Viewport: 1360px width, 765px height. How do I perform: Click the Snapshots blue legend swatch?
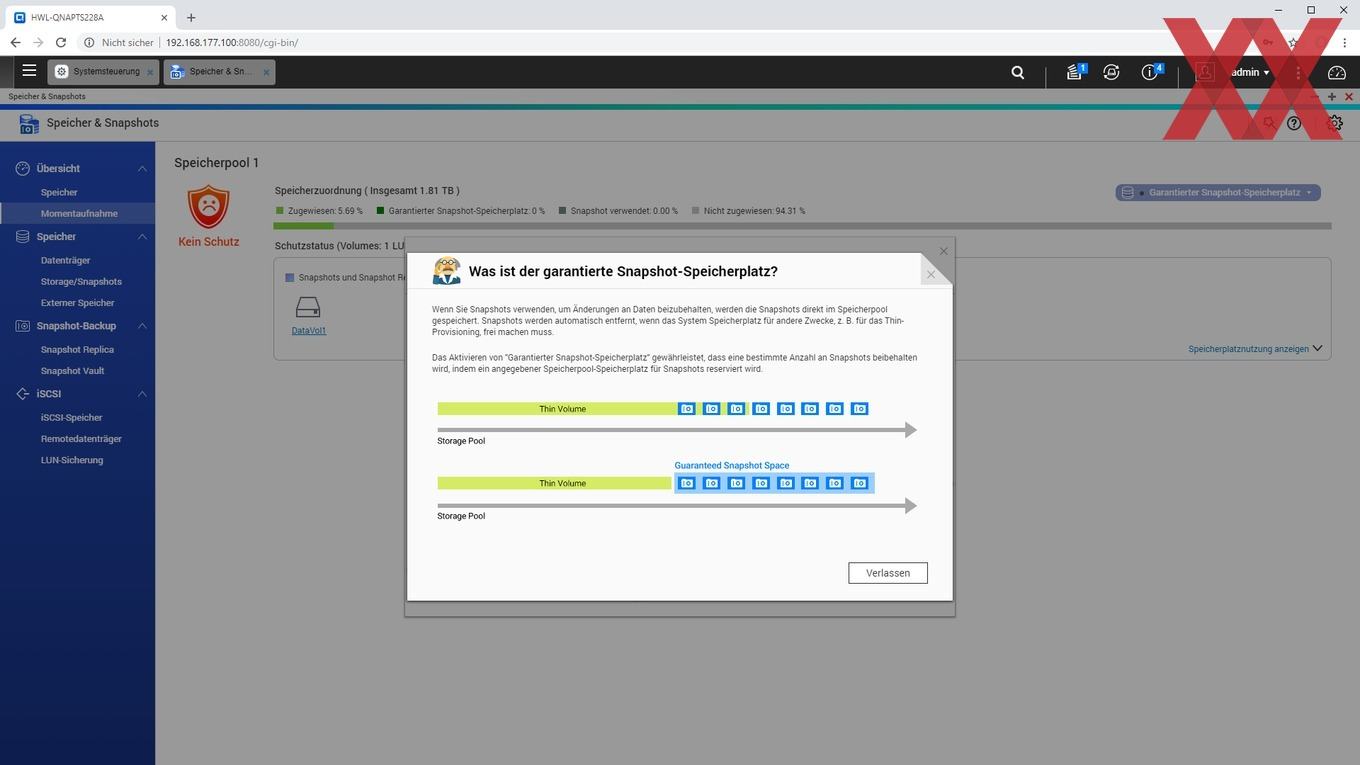point(290,277)
